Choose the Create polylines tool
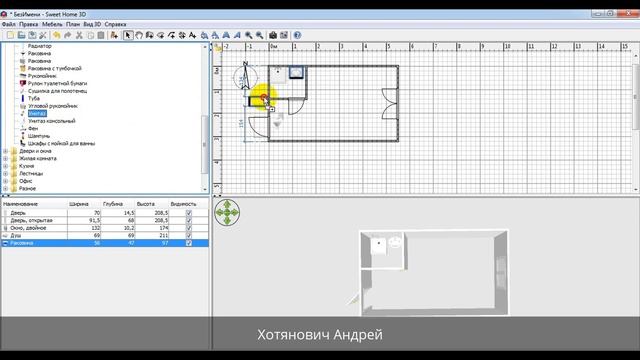This screenshot has width=640, height=360. pyautogui.click(x=171, y=36)
